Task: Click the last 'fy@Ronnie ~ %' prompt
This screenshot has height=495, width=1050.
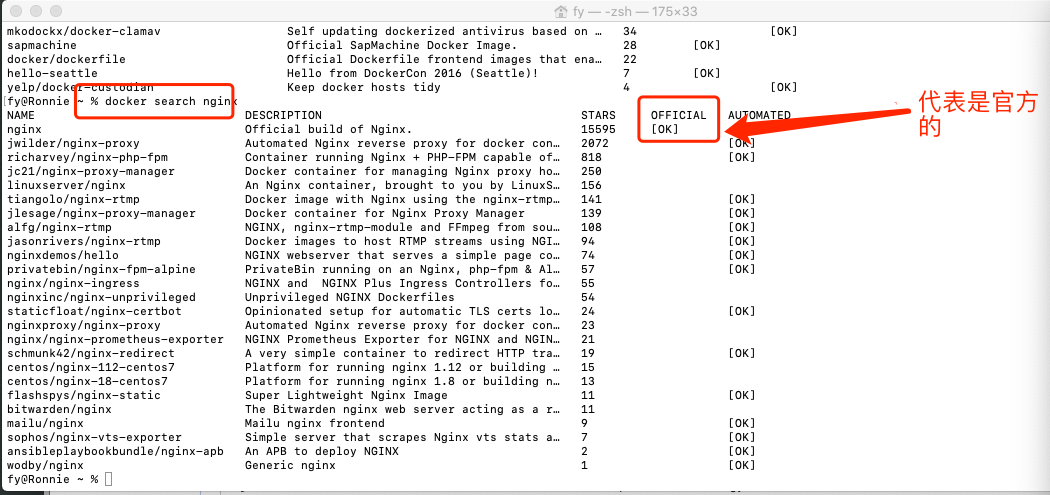Action: point(52,480)
